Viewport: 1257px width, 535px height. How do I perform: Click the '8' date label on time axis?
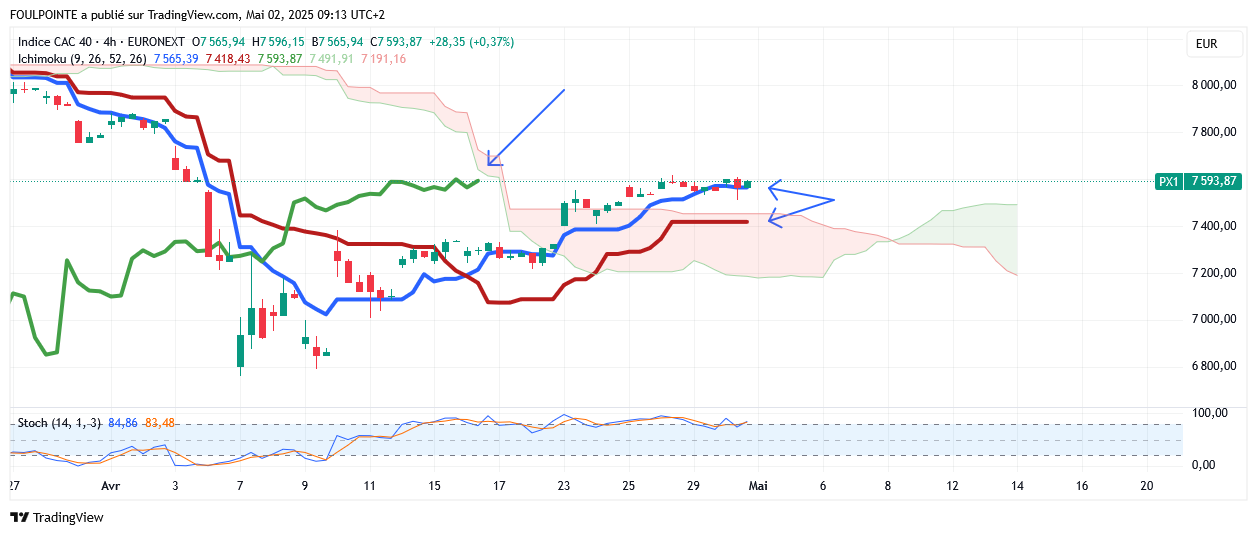click(x=888, y=485)
